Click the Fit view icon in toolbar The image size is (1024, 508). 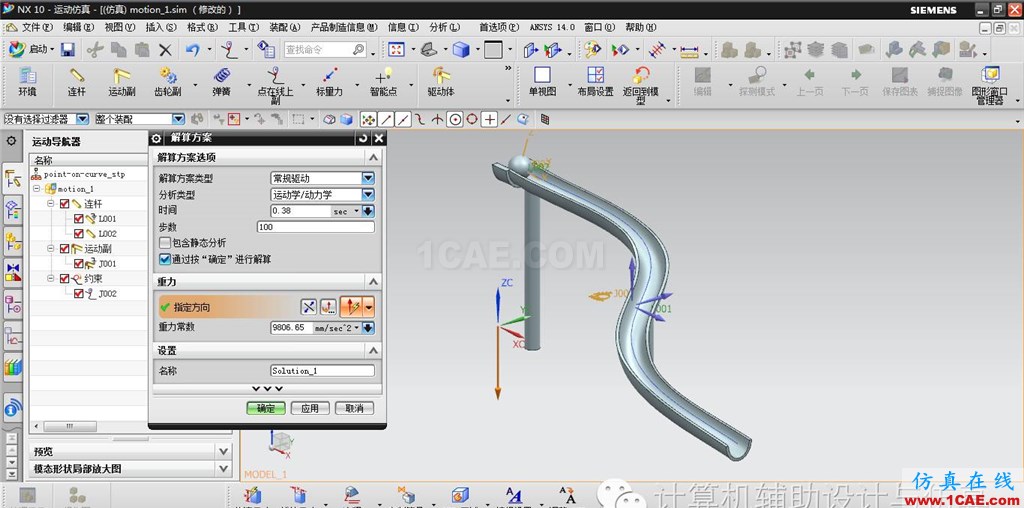tap(396, 50)
